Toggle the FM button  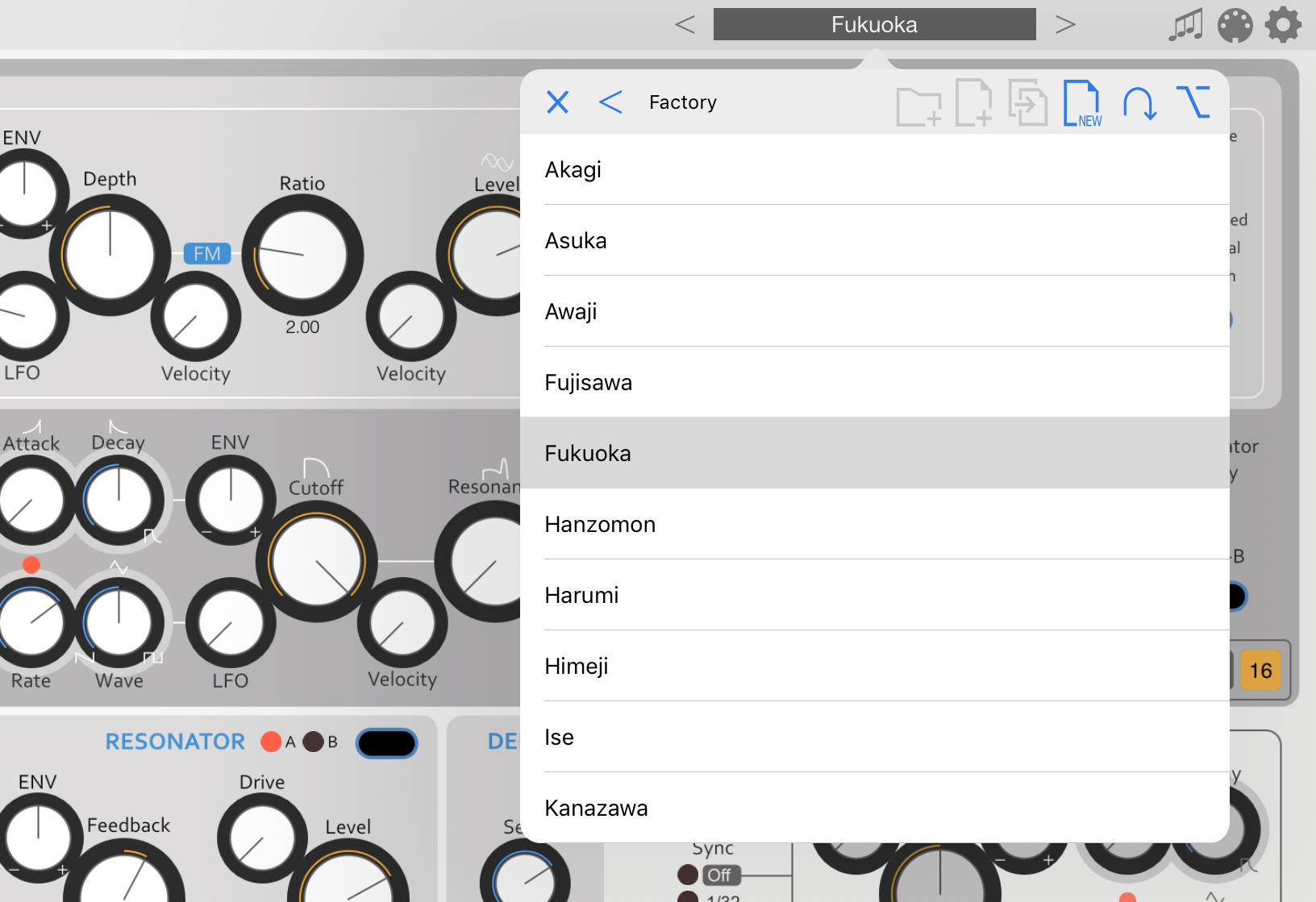click(x=207, y=254)
